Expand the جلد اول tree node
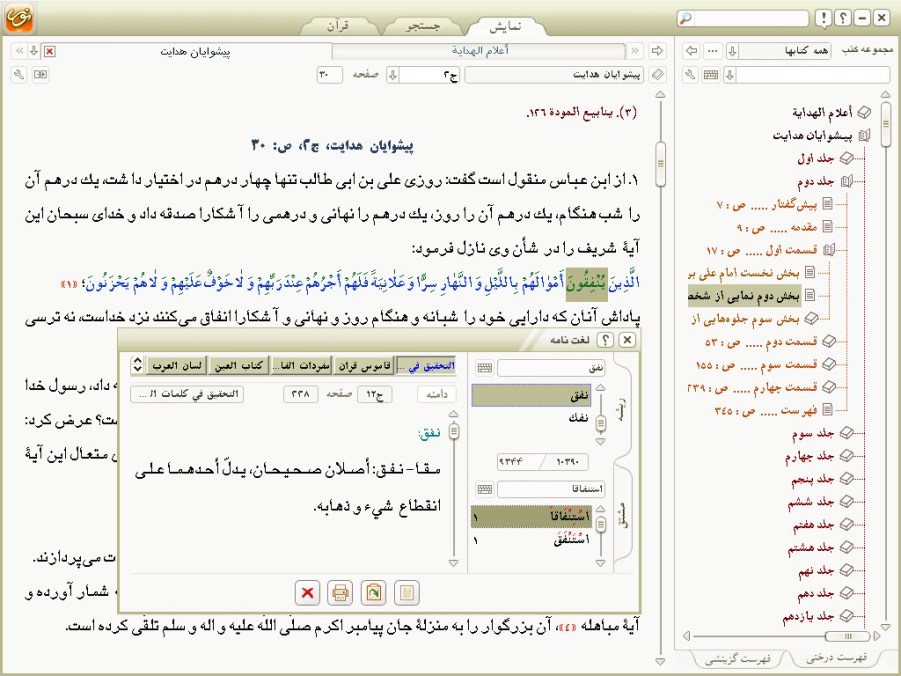The width and height of the screenshot is (901, 676). point(846,158)
